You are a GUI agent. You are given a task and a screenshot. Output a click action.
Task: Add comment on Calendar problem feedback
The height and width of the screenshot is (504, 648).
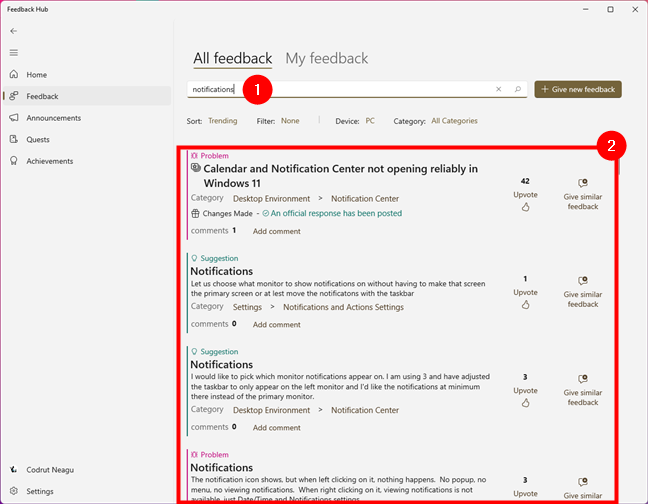[x=276, y=231]
